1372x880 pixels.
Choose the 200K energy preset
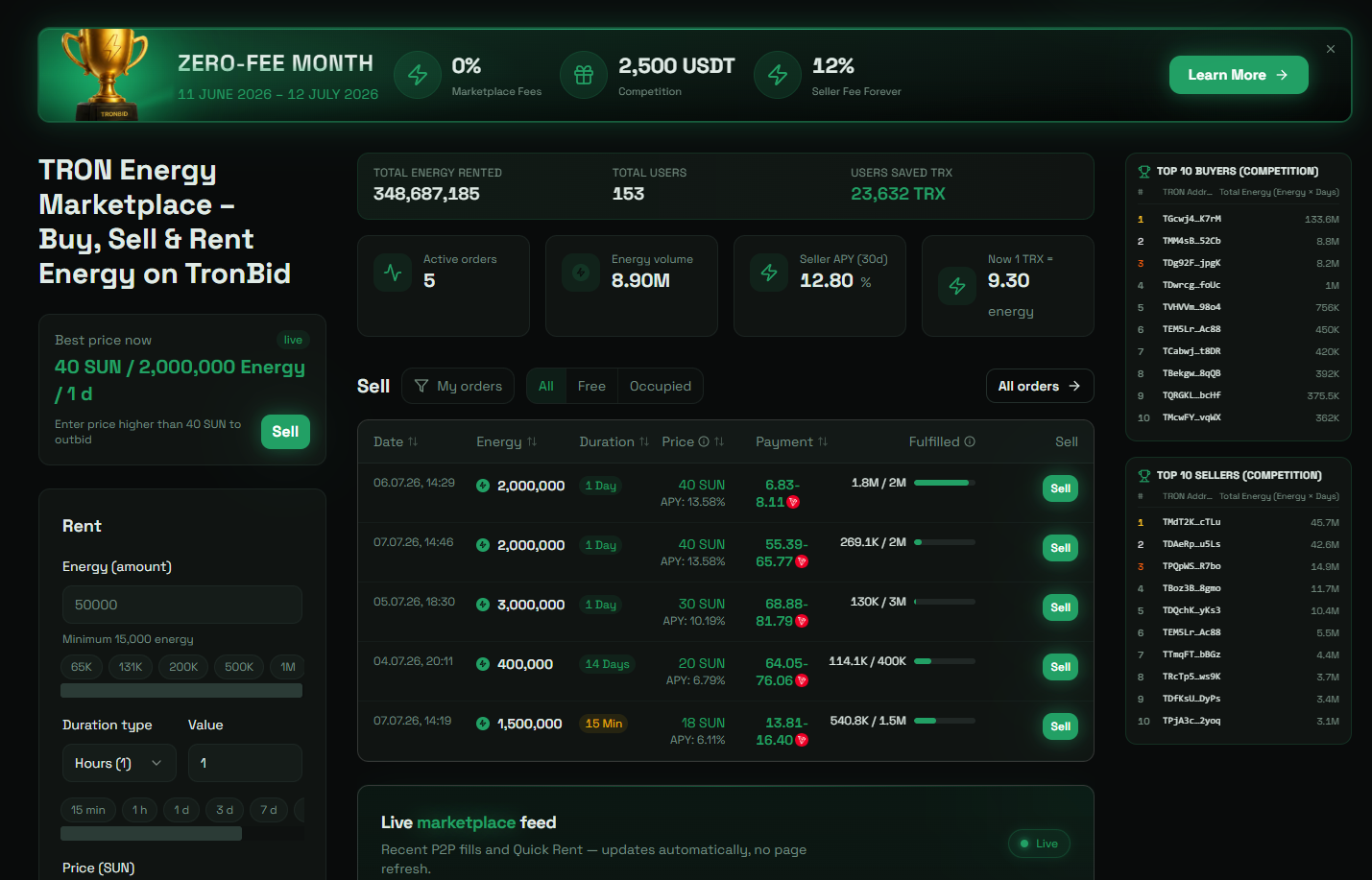coord(183,667)
